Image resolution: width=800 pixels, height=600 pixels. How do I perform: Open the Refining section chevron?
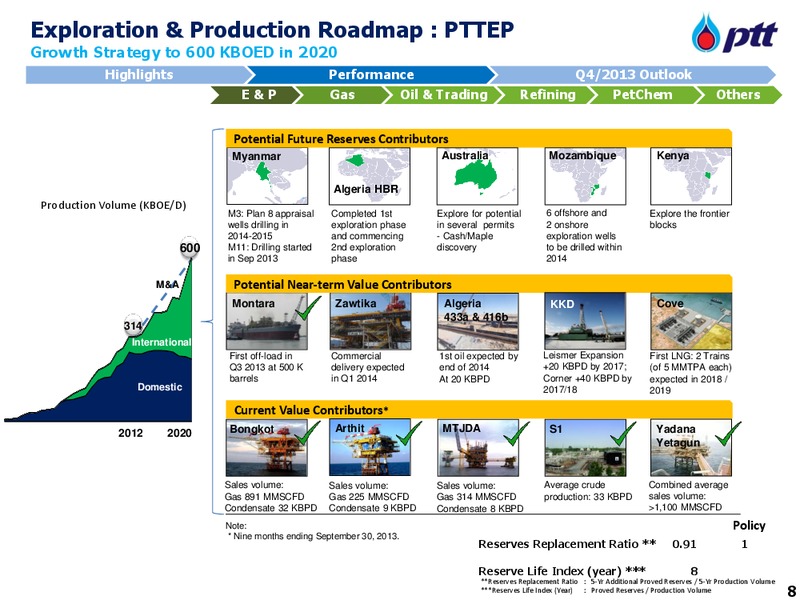(547, 95)
